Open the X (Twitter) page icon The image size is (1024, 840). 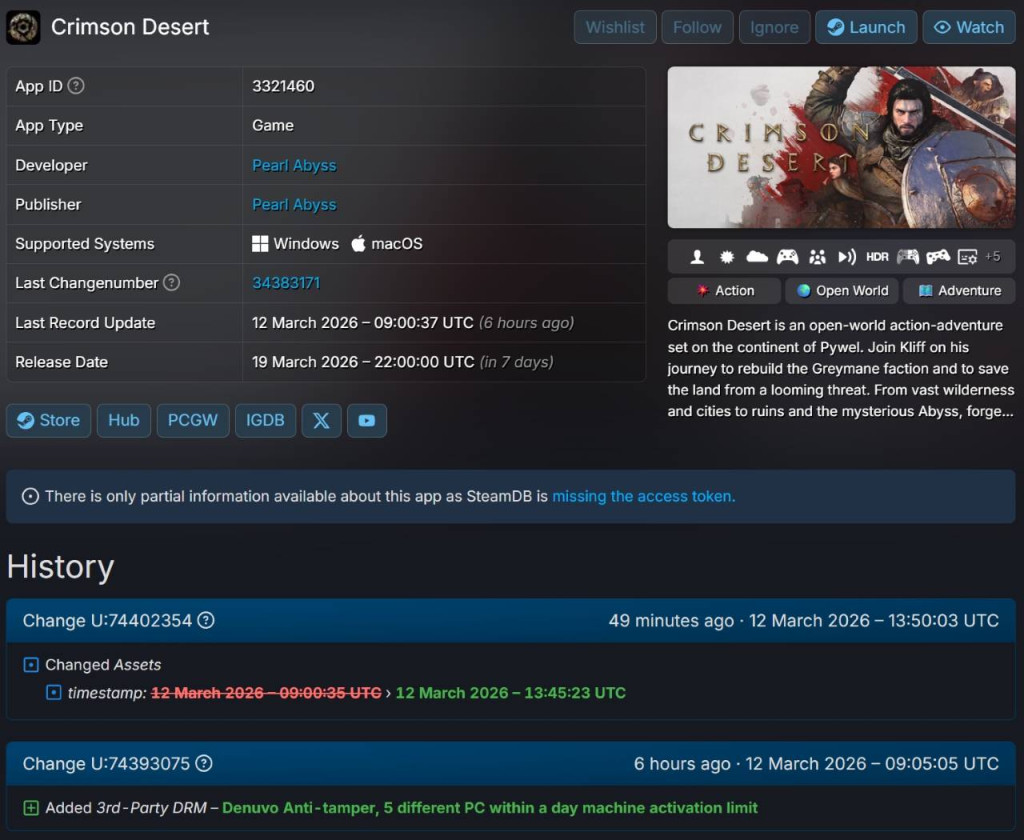[x=321, y=420]
